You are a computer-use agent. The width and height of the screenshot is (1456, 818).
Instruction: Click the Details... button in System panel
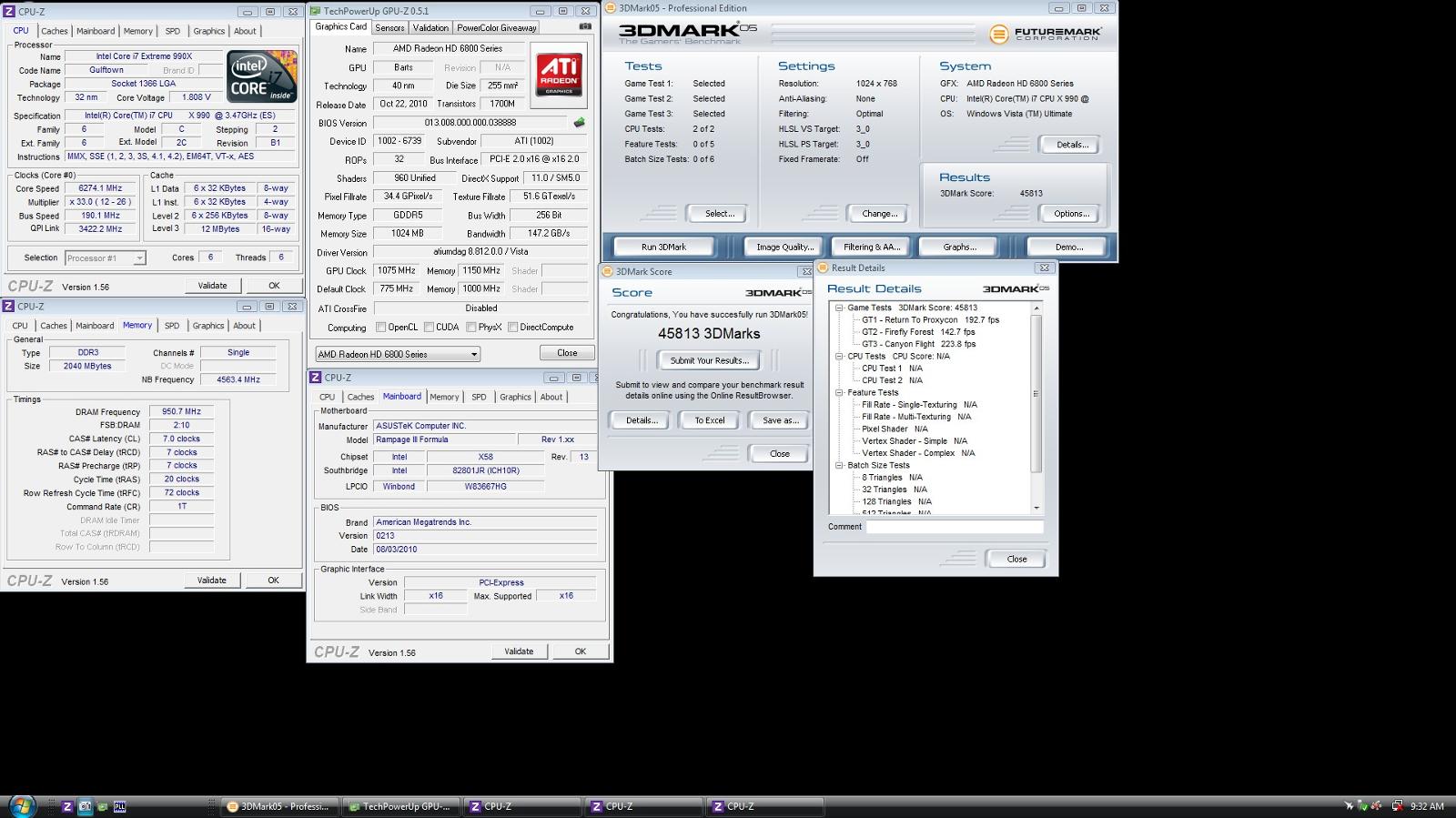1071,145
